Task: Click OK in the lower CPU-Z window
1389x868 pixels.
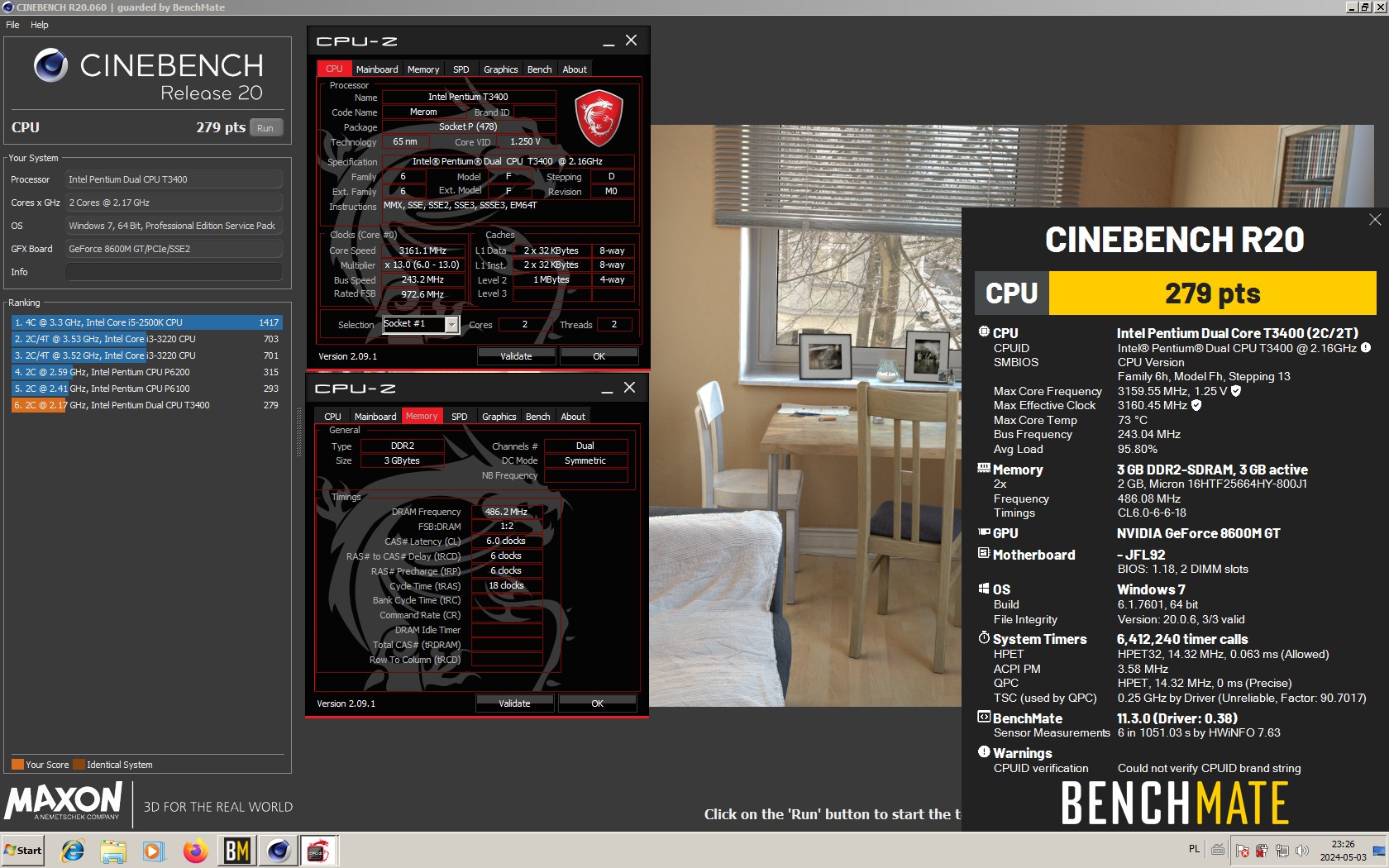Action: click(x=598, y=703)
